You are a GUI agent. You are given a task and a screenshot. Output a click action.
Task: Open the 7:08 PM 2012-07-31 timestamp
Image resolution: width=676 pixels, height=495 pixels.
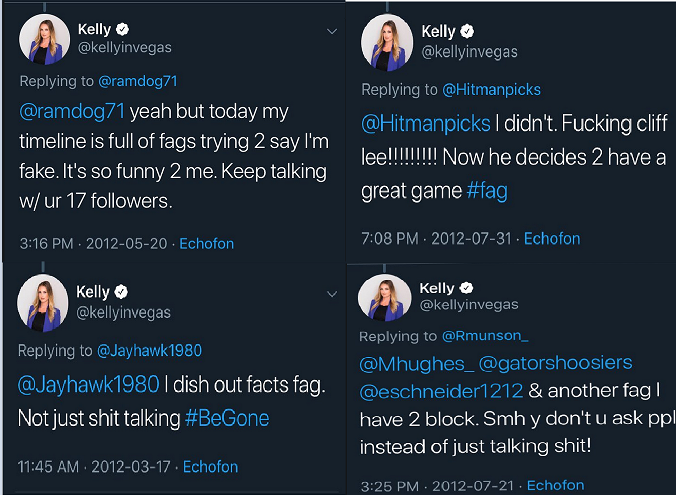[x=436, y=238]
